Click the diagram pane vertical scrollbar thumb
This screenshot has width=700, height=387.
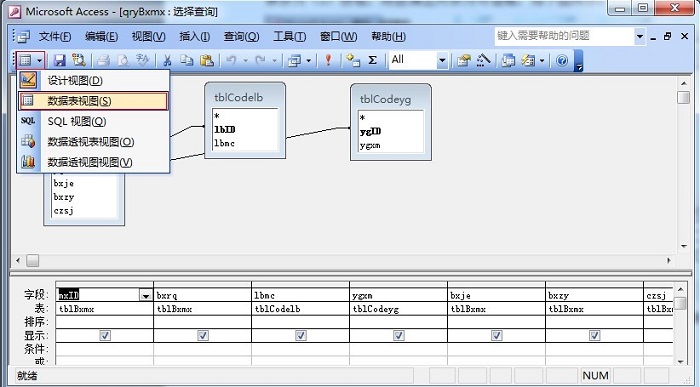click(x=683, y=97)
